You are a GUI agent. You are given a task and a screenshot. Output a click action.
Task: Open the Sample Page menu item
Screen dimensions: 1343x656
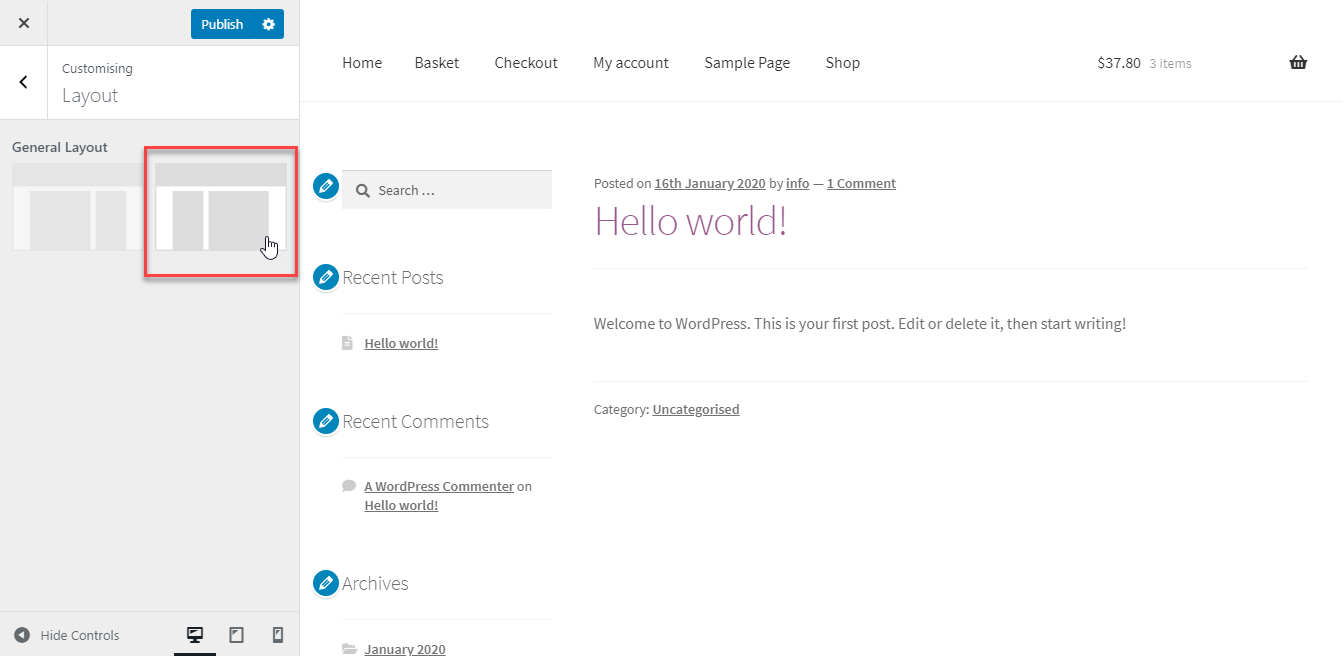coord(747,63)
